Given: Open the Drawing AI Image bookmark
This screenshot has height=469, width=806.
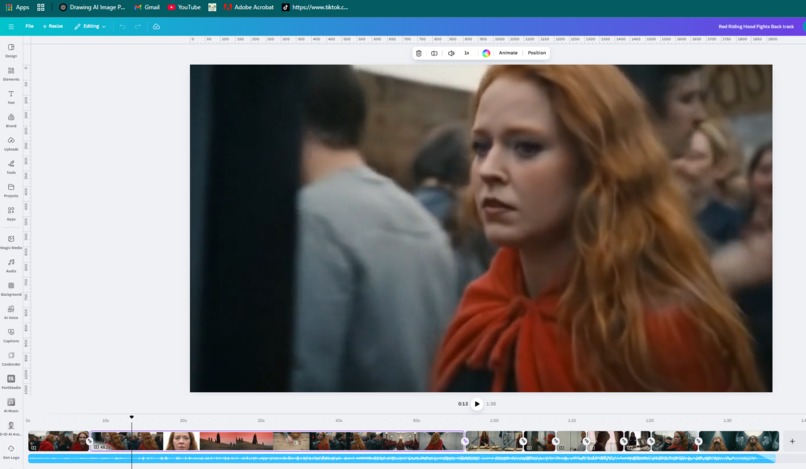Looking at the screenshot, I should pyautogui.click(x=92, y=7).
